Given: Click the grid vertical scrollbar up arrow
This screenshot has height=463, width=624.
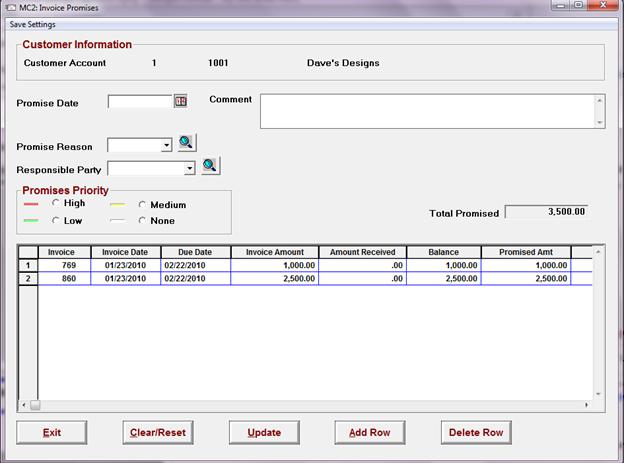Looking at the screenshot, I should click(598, 252).
